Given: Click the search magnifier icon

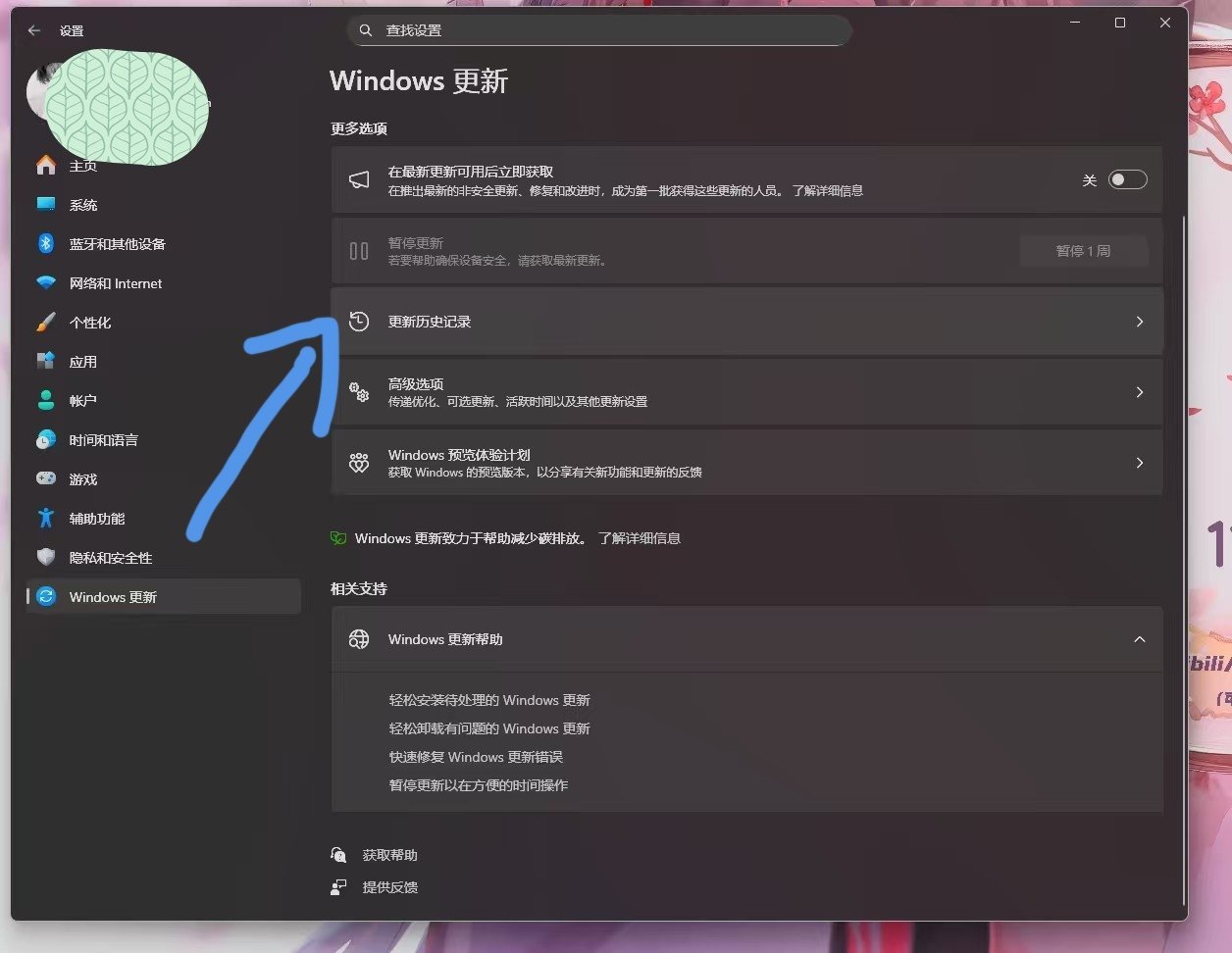Looking at the screenshot, I should 366,30.
